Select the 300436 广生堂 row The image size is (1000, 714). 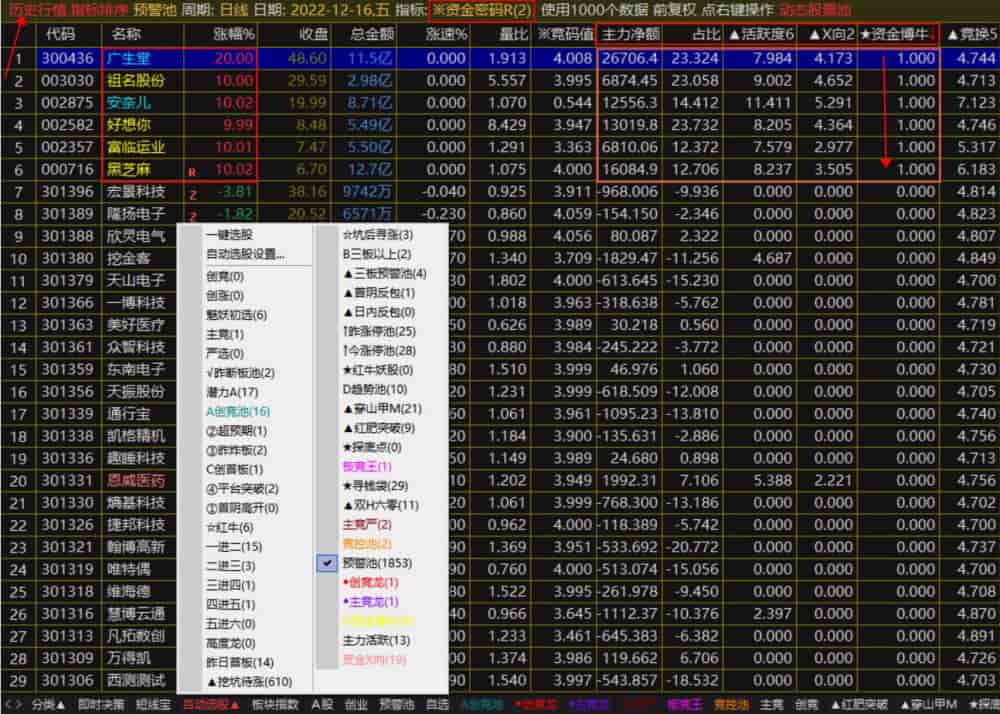500,59
